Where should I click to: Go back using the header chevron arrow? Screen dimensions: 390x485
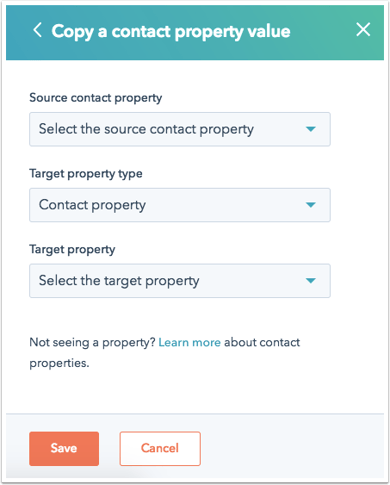pyautogui.click(x=37, y=30)
